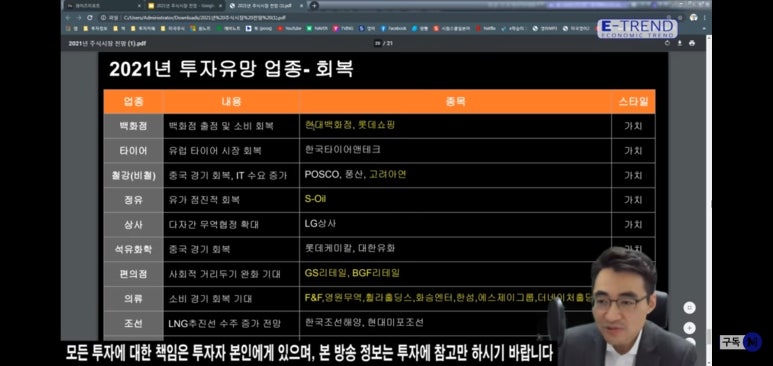Click the 현대백화점, 롯데쇼핑 cell

click(x=455, y=126)
